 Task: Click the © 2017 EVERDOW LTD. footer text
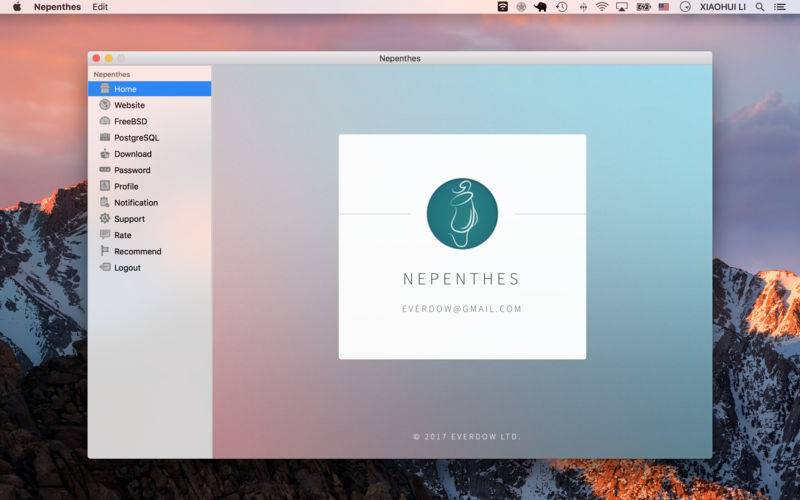(x=466, y=436)
